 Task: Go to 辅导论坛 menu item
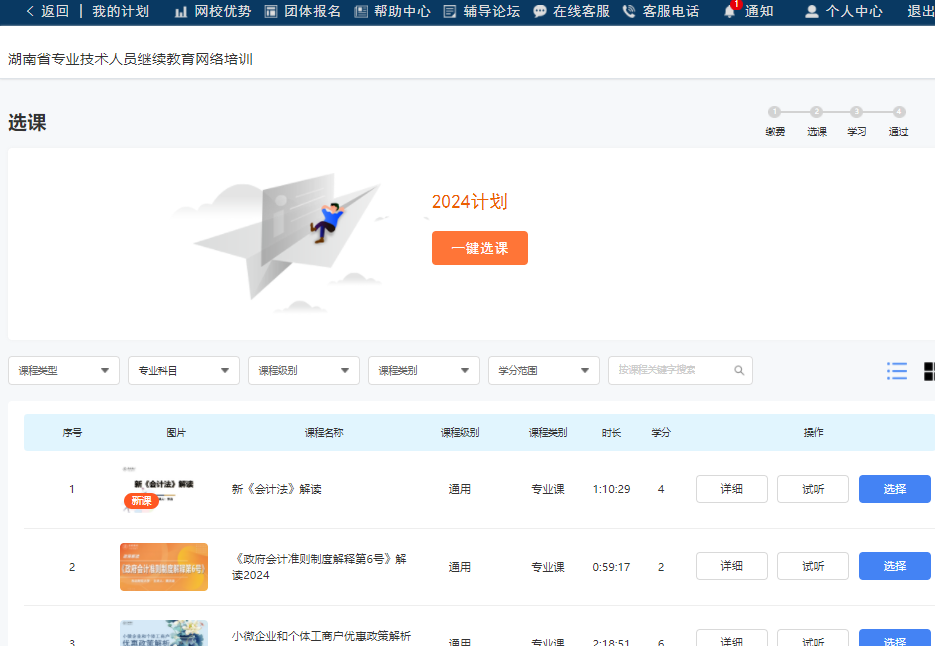(x=481, y=11)
